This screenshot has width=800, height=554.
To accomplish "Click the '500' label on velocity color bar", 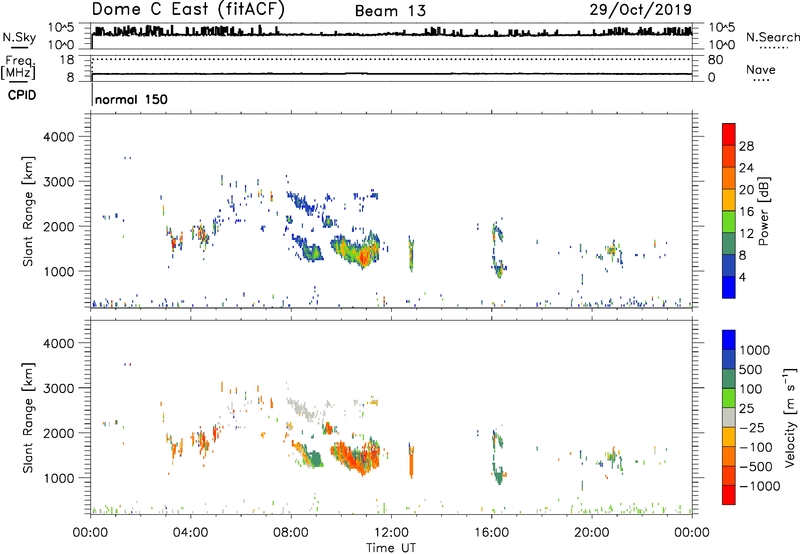I will (750, 369).
